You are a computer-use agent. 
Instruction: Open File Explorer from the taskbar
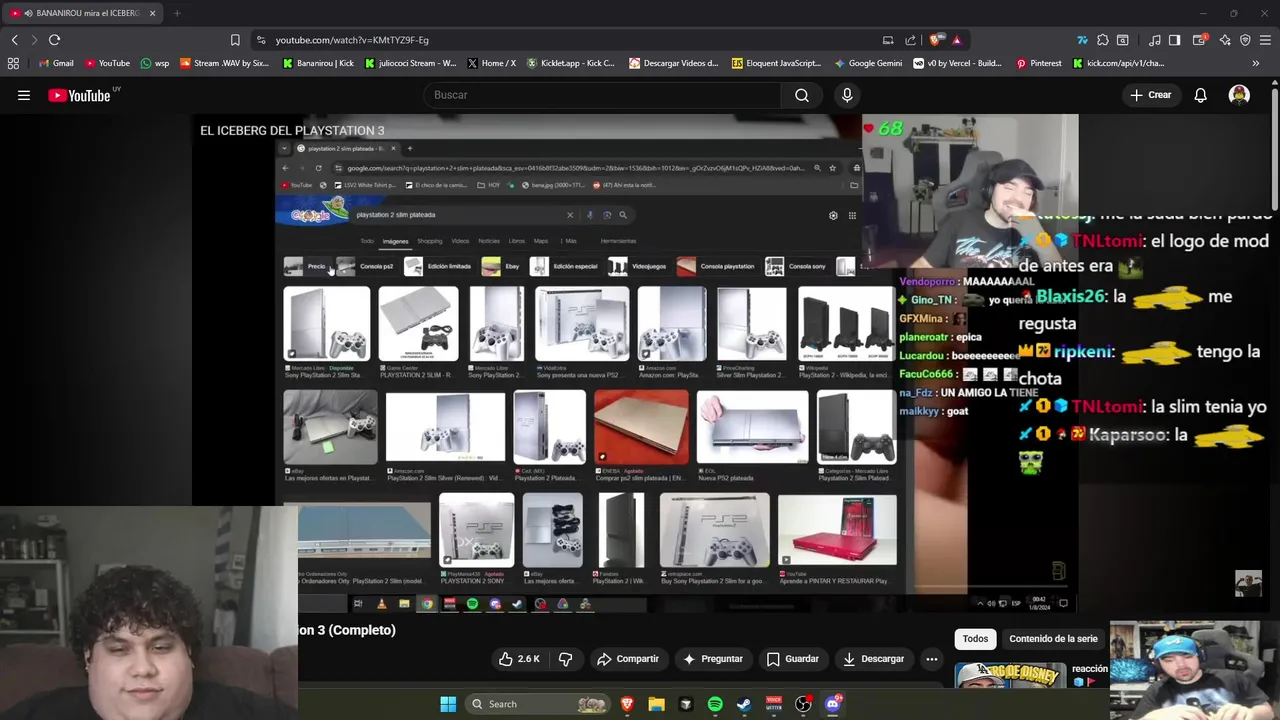coord(656,704)
